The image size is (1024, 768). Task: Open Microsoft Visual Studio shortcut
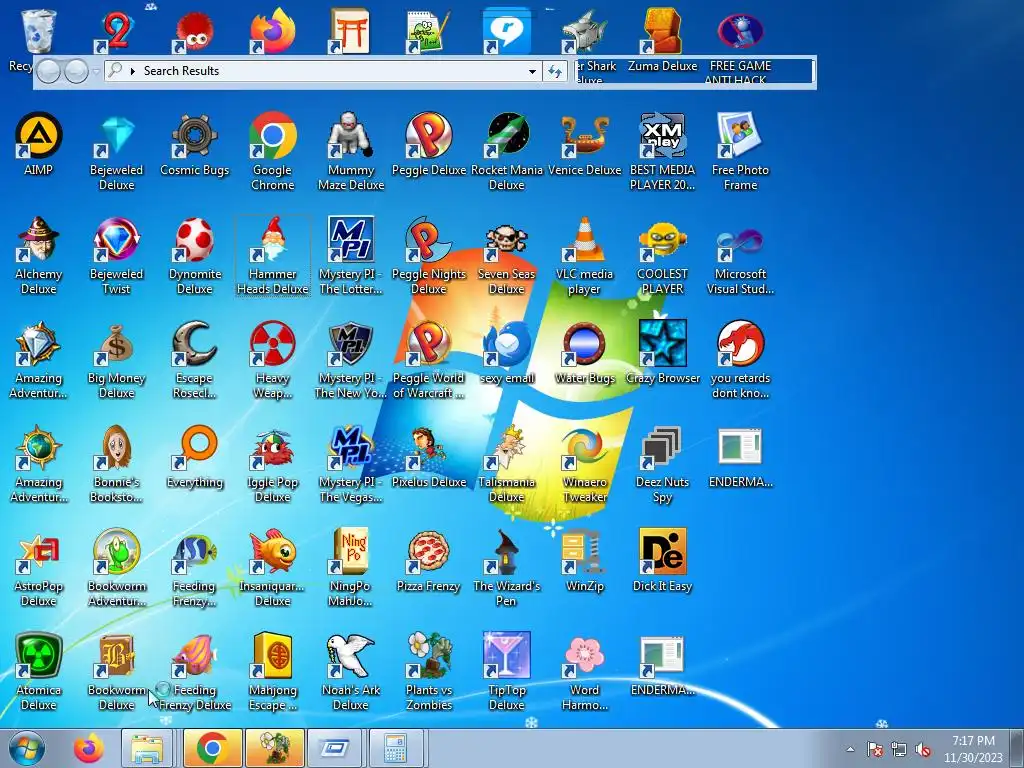pos(740,256)
